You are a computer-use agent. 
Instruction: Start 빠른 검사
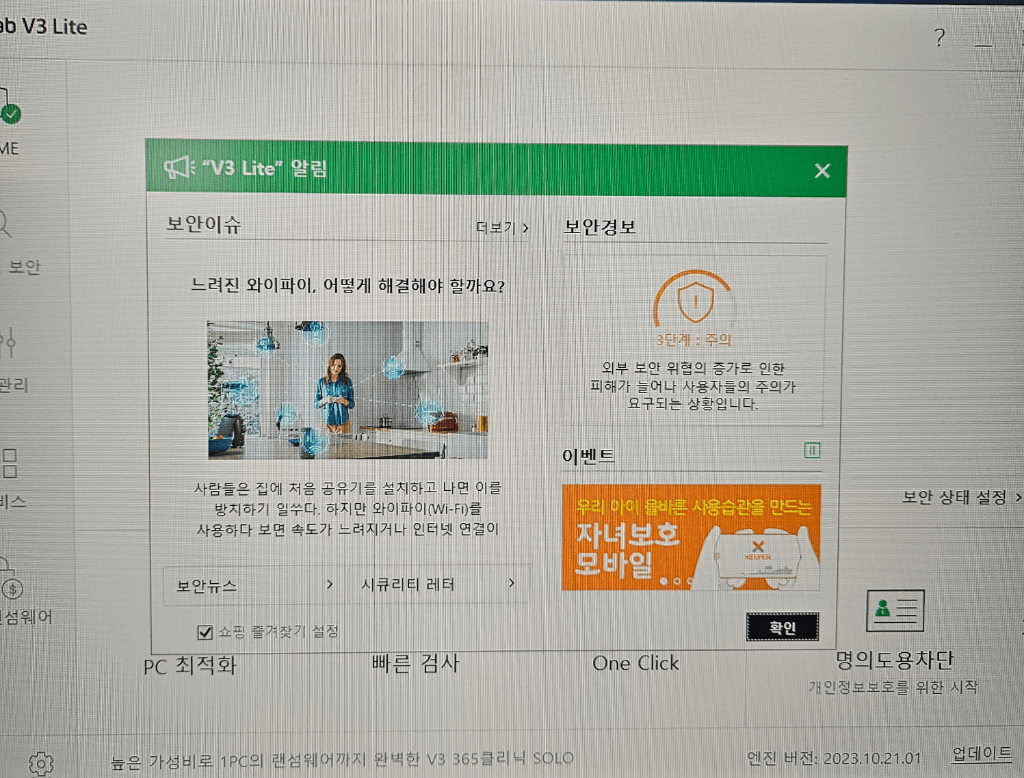415,663
